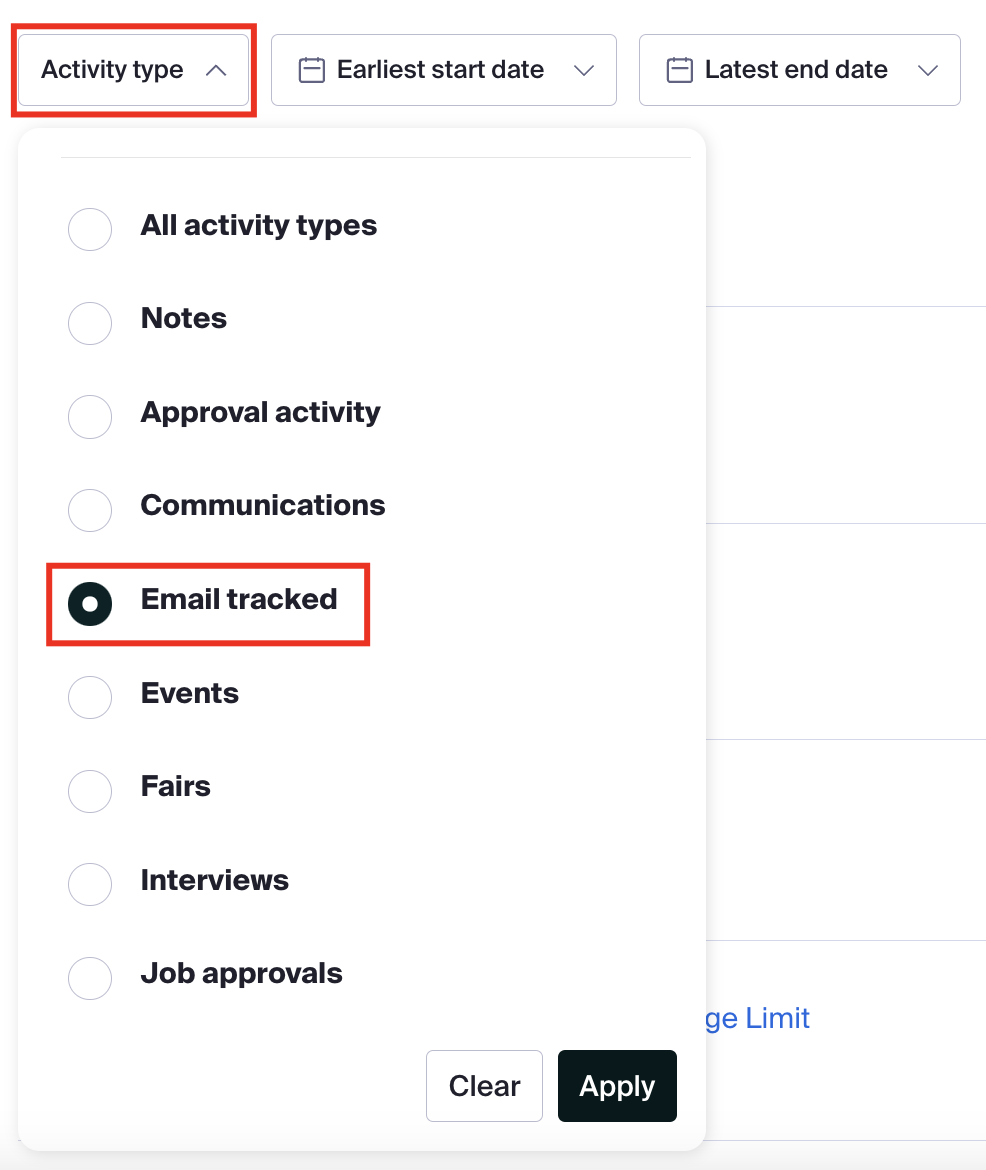Apply the activity type filter
This screenshot has width=986, height=1170.
pos(617,1086)
